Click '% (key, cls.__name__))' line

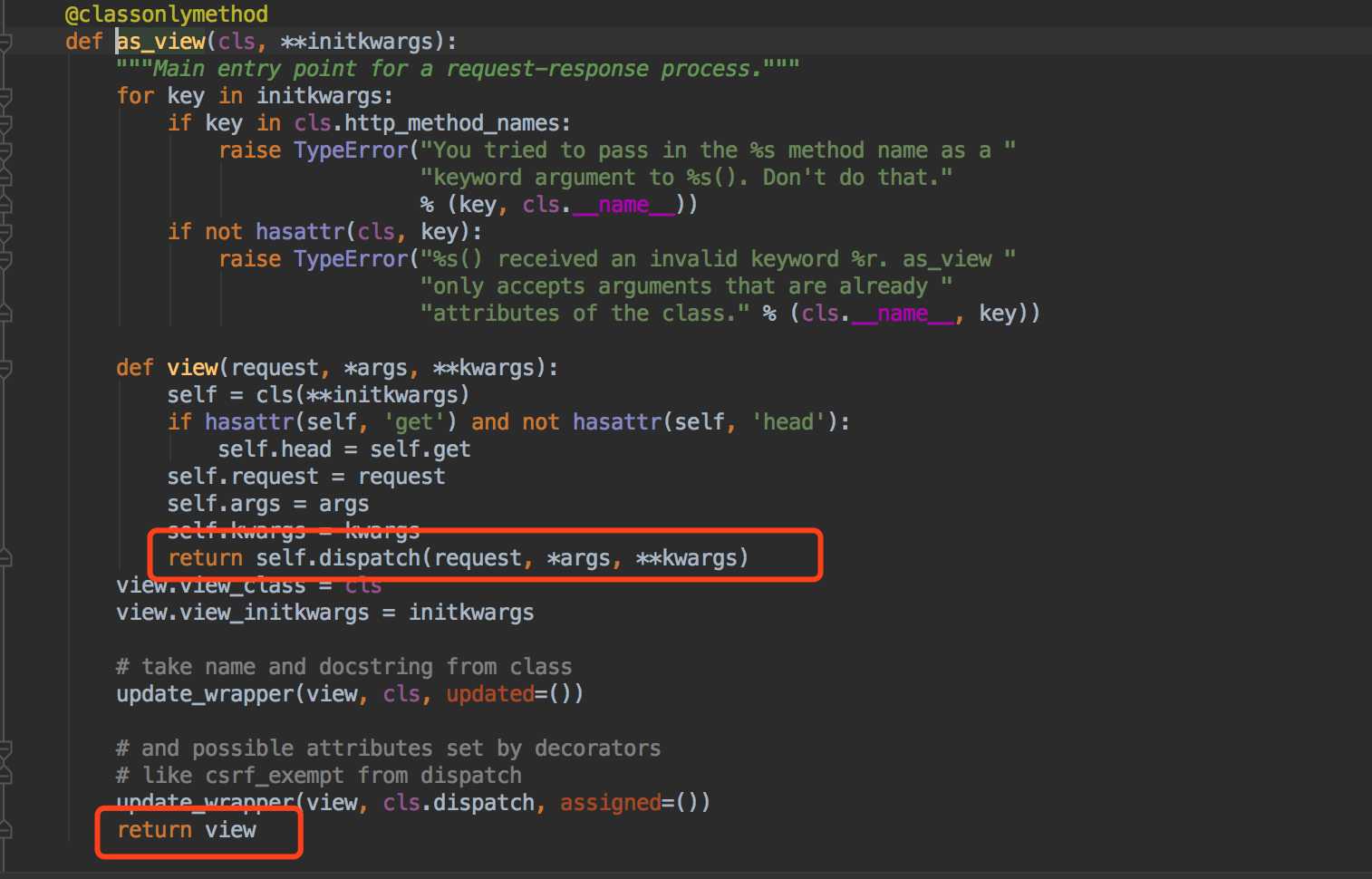click(559, 205)
